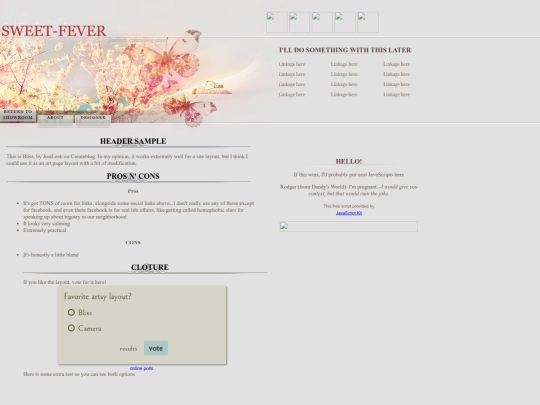The width and height of the screenshot is (540, 405).
Task: Click the second broken social icon at top
Action: [x=299, y=22]
